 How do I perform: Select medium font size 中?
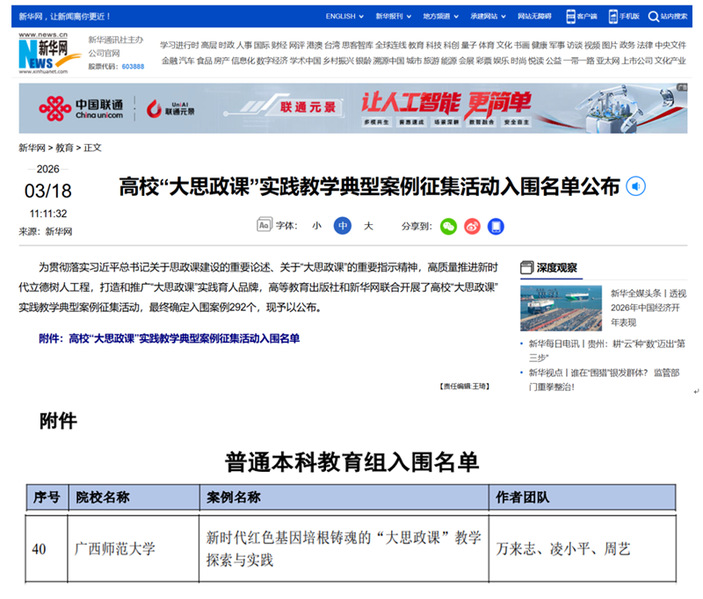pyautogui.click(x=343, y=226)
